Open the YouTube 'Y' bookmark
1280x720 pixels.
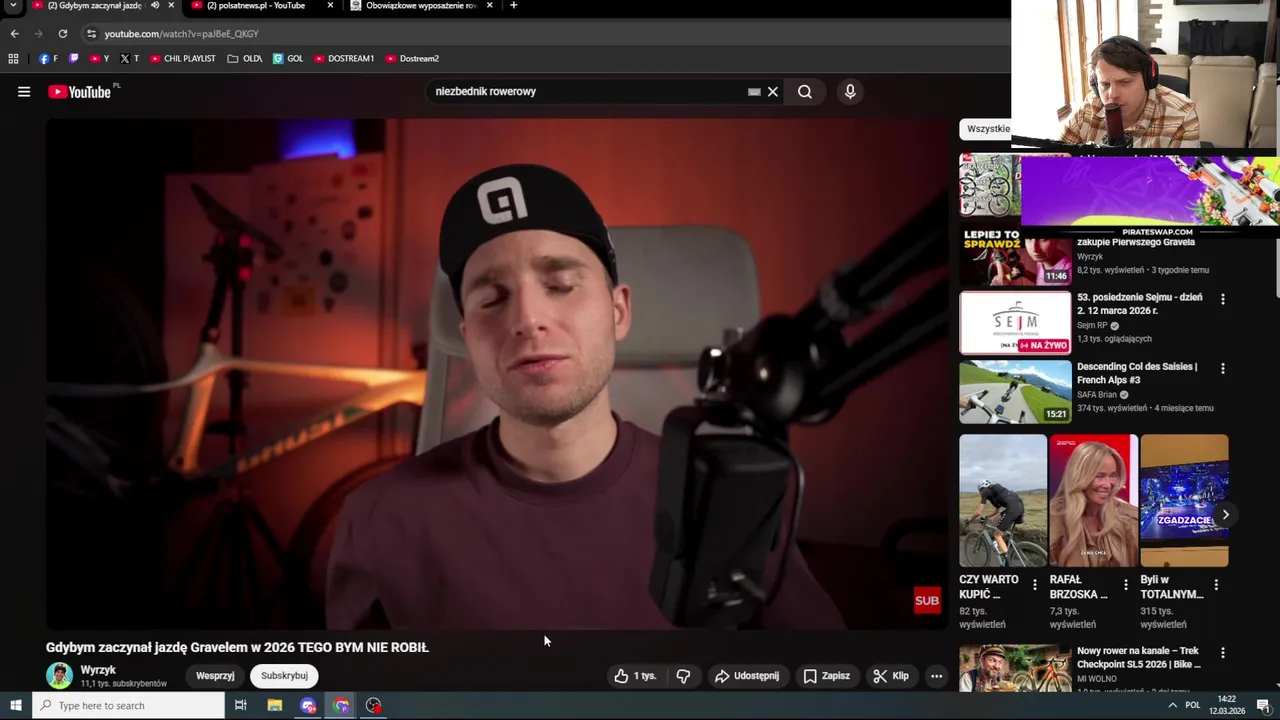100,59
